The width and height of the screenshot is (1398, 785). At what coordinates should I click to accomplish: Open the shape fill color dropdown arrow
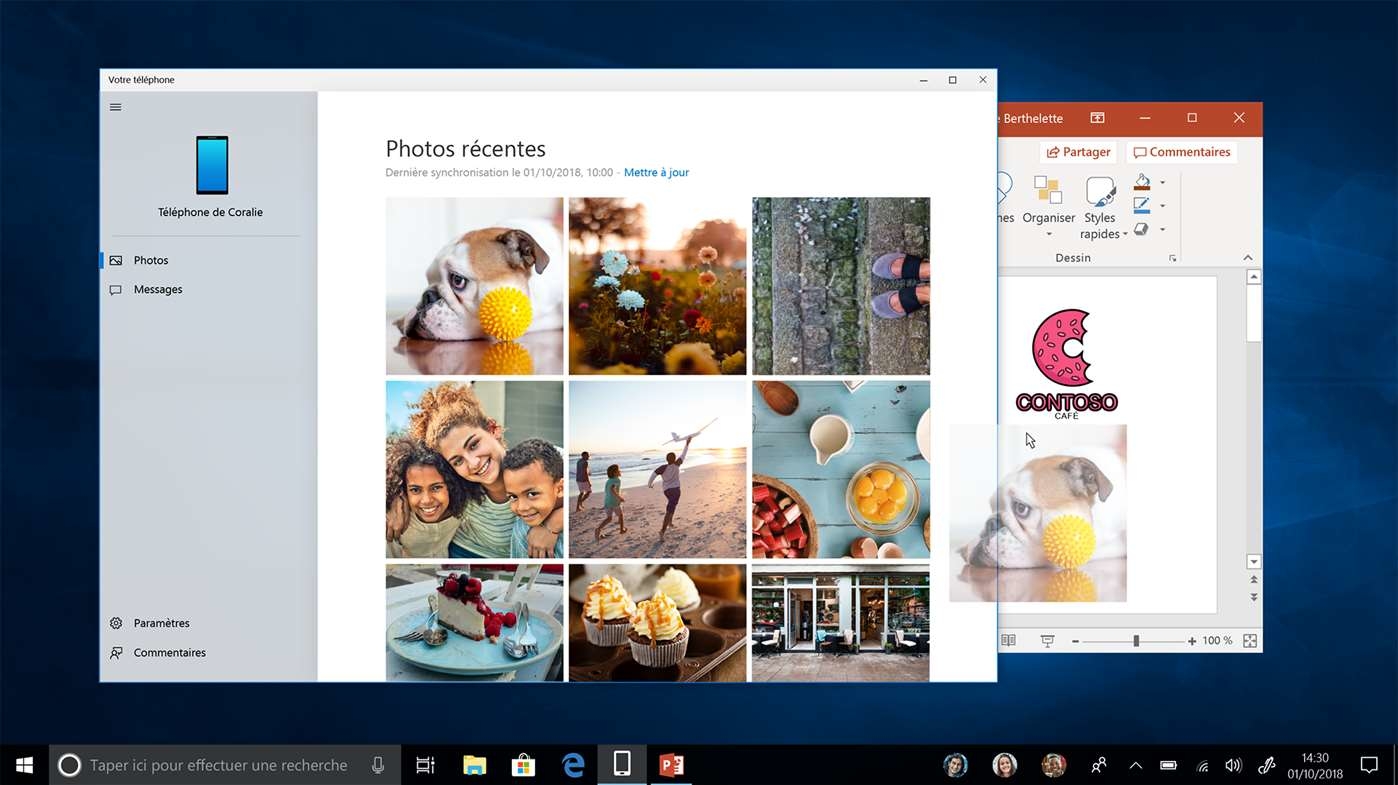coord(1162,183)
